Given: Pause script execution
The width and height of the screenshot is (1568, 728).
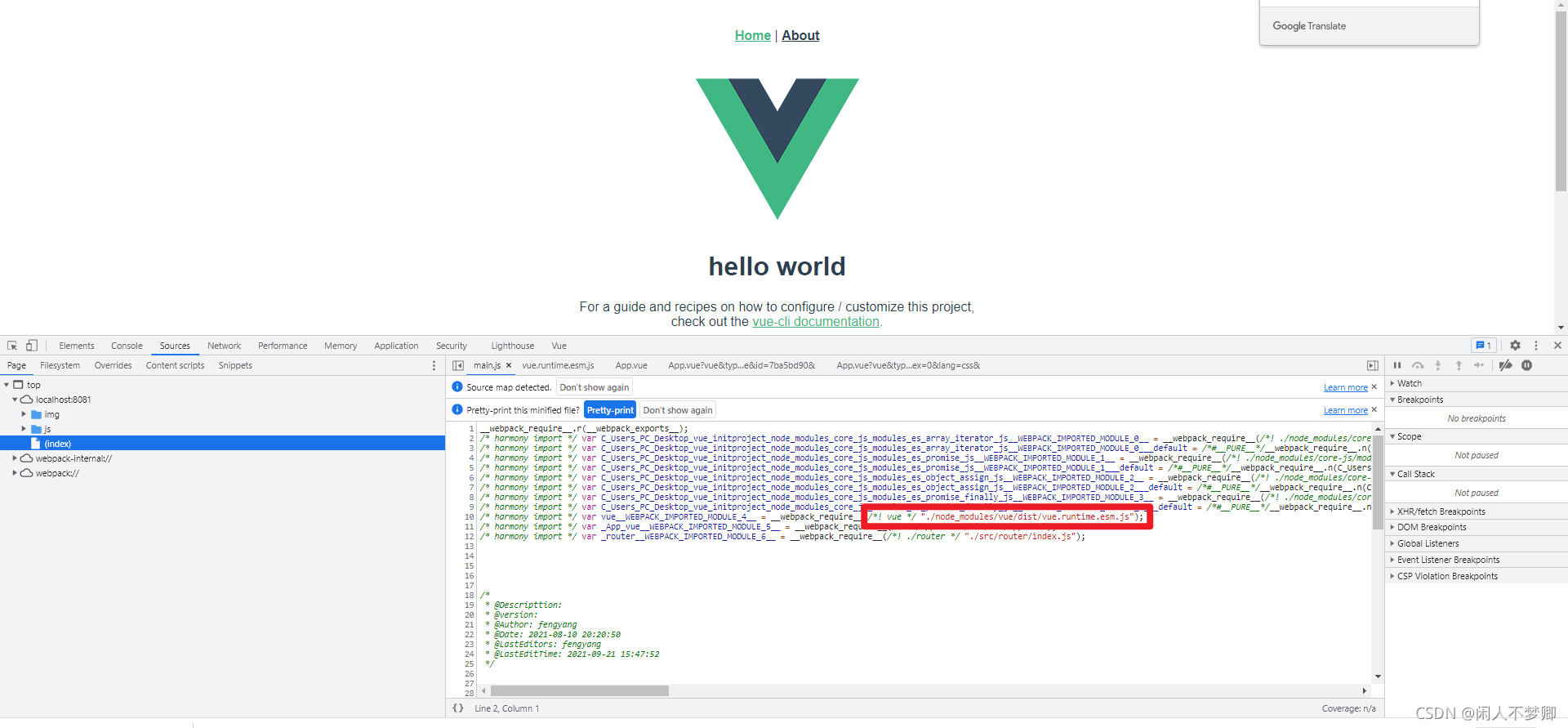Looking at the screenshot, I should coord(1397,365).
